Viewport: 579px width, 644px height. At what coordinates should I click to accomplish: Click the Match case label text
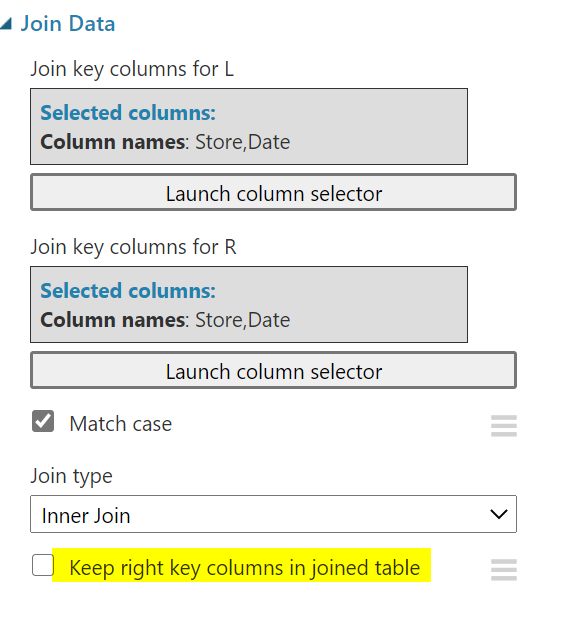tap(121, 424)
